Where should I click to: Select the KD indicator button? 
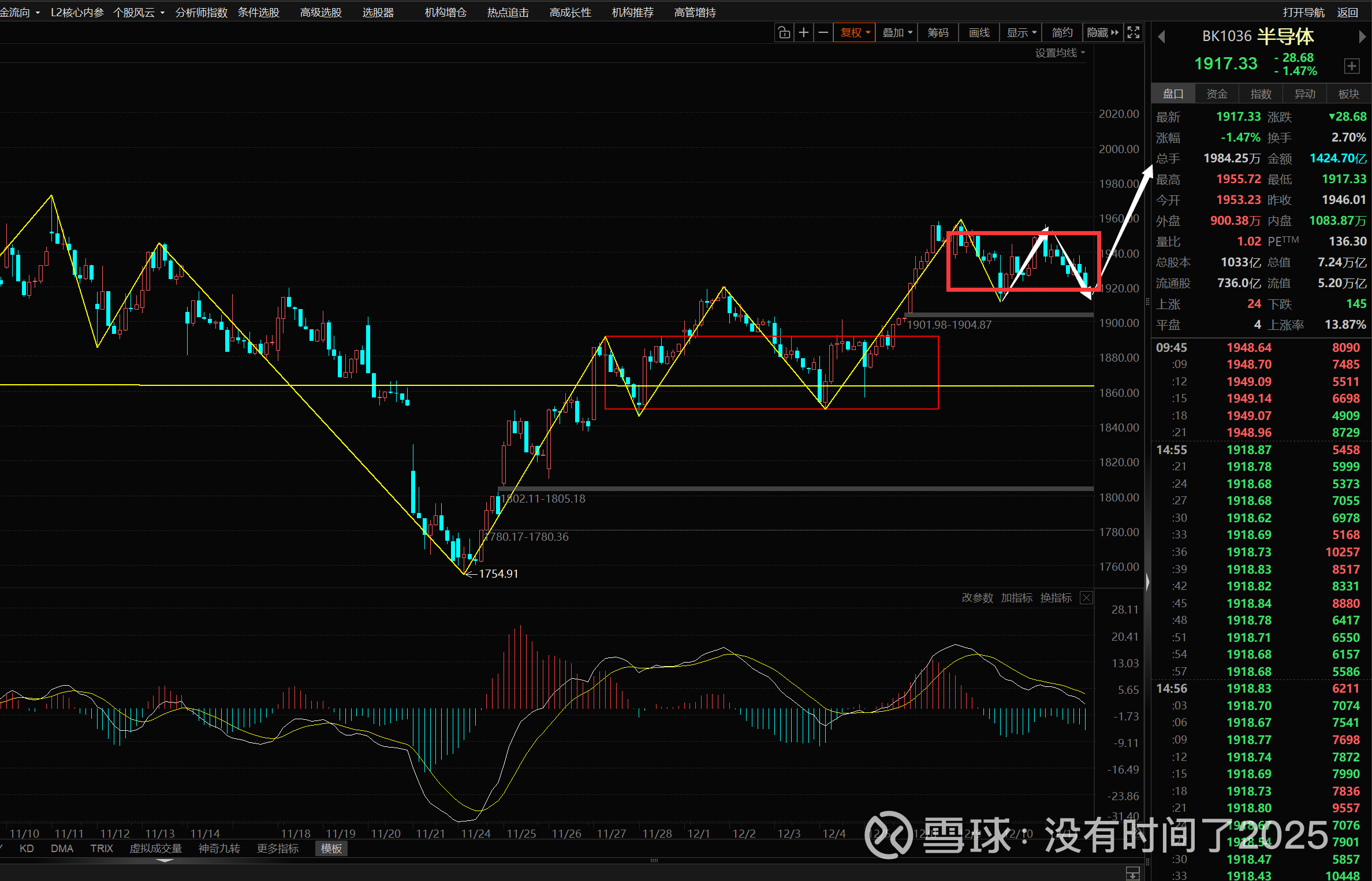[x=27, y=849]
